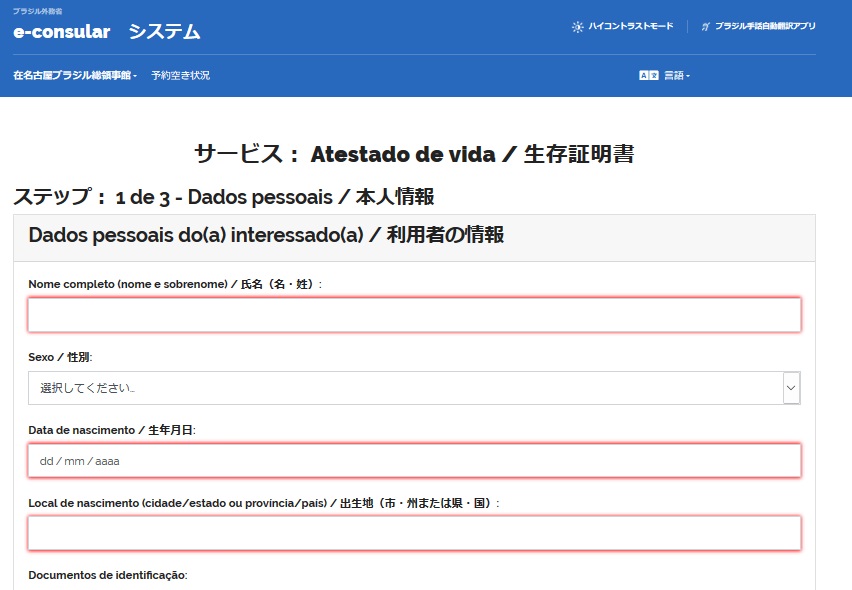
Task: Click the Atestado de vida service heading
Action: click(414, 154)
